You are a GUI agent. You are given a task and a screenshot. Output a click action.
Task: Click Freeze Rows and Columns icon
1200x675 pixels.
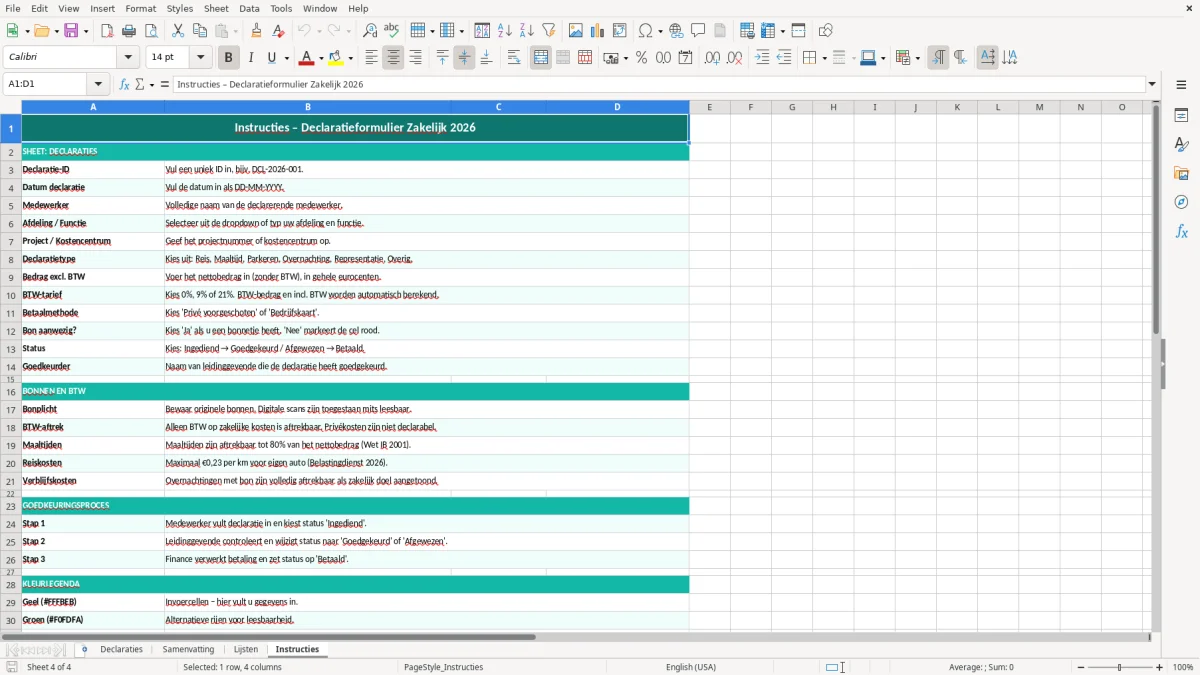click(768, 31)
